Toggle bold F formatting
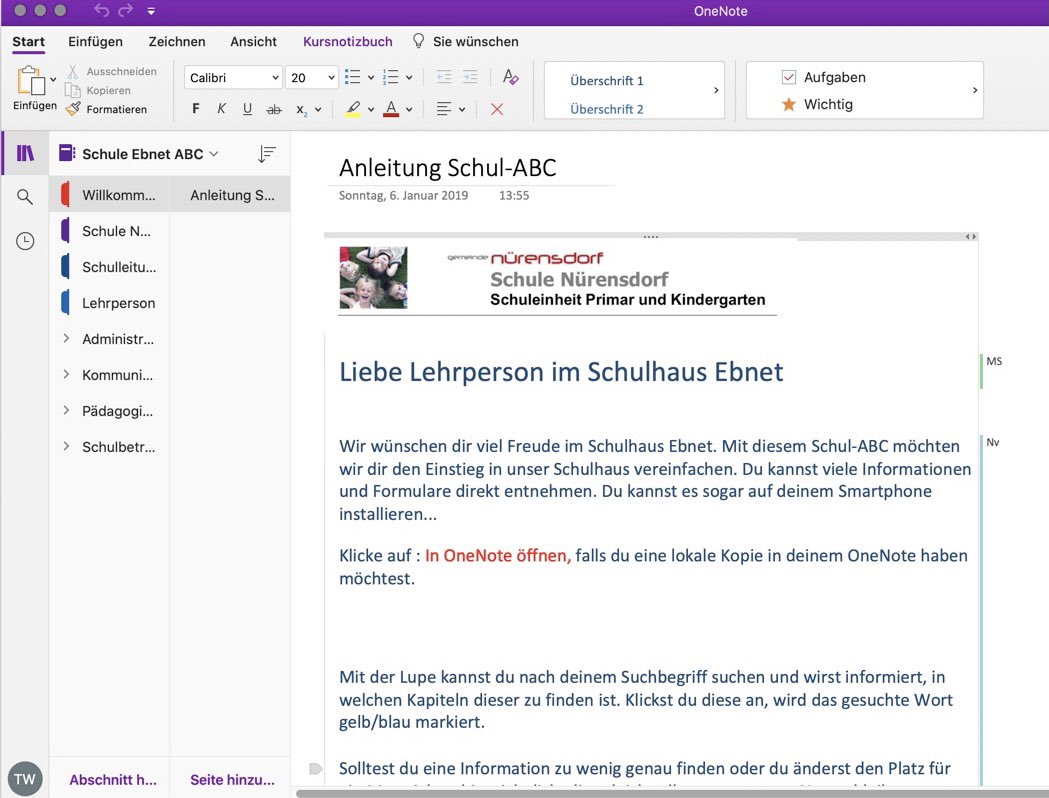Viewport: 1049px width, 798px height. (x=195, y=108)
